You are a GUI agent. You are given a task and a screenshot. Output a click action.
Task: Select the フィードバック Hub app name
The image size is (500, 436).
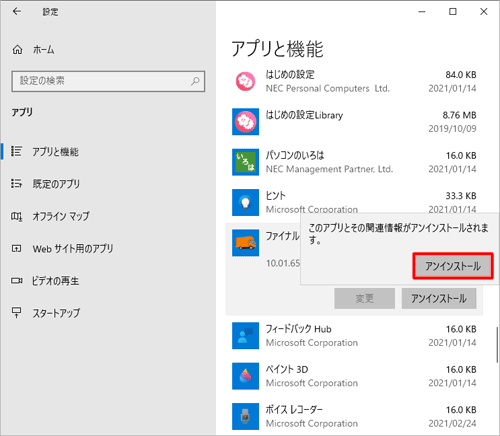pos(298,329)
